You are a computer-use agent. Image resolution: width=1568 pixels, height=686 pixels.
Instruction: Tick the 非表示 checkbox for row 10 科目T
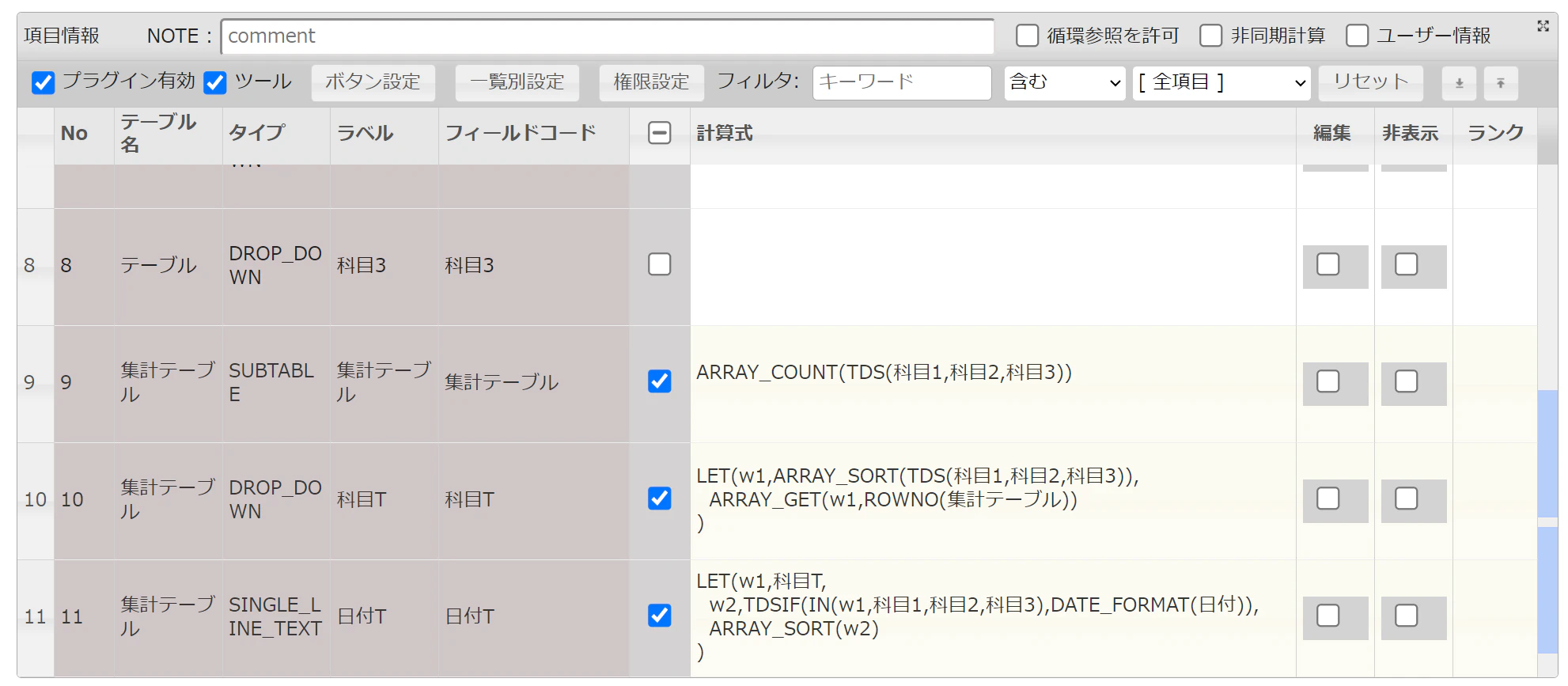[x=1407, y=498]
